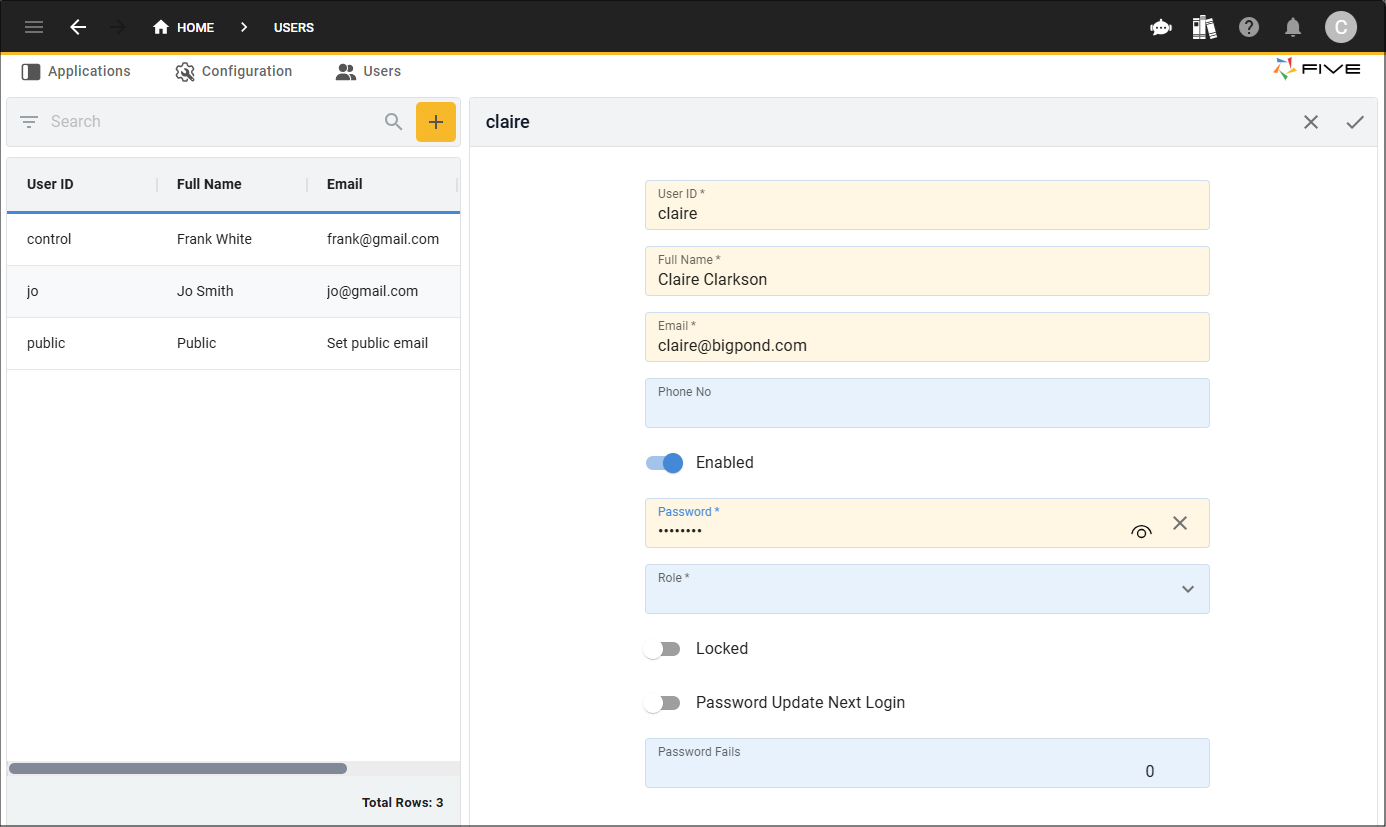1386x827 pixels.
Task: Click the Password Fails field
Action: [x=927, y=763]
